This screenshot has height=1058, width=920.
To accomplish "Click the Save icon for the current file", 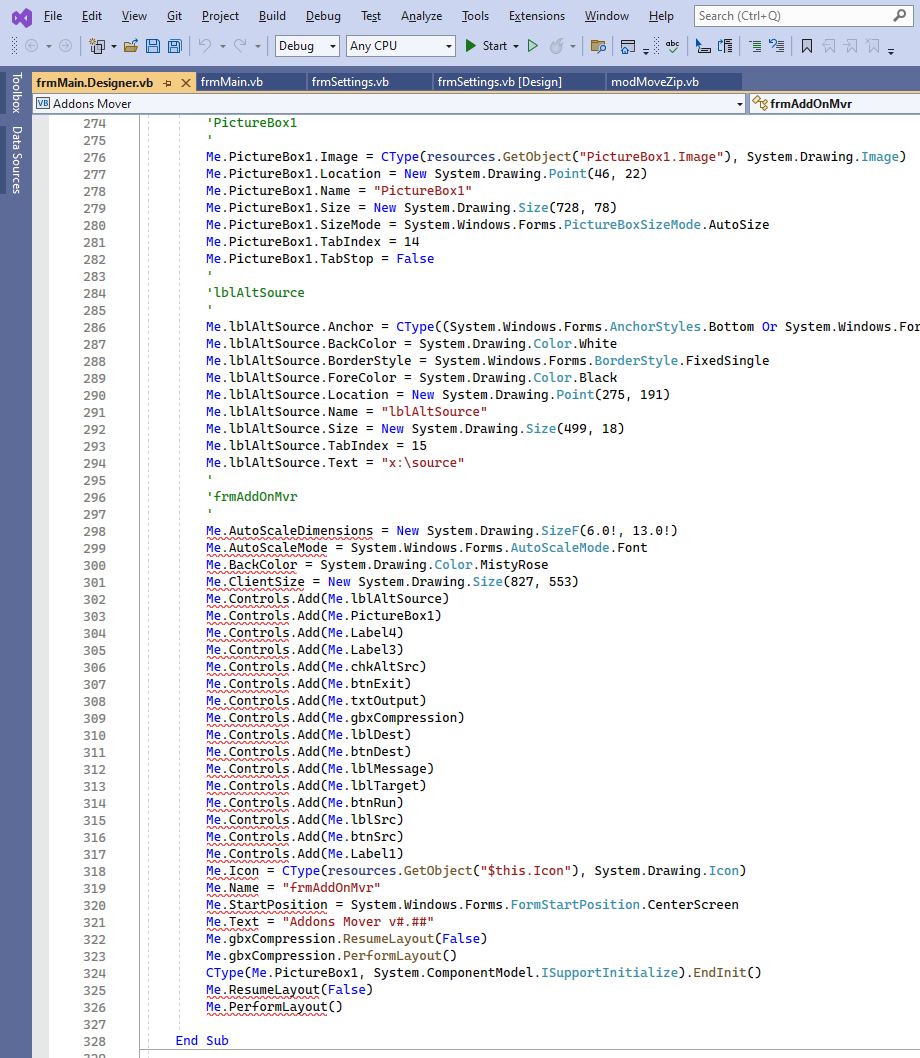I will [154, 46].
